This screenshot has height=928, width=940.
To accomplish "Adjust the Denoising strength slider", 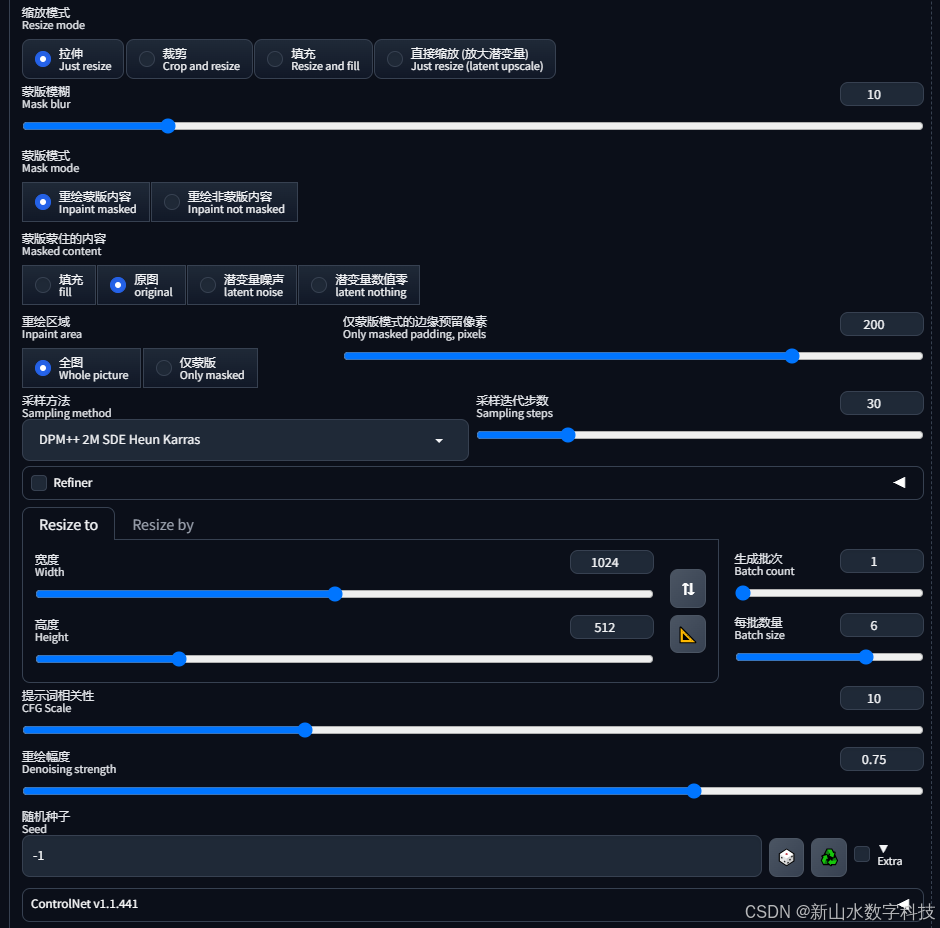I will click(x=472, y=791).
